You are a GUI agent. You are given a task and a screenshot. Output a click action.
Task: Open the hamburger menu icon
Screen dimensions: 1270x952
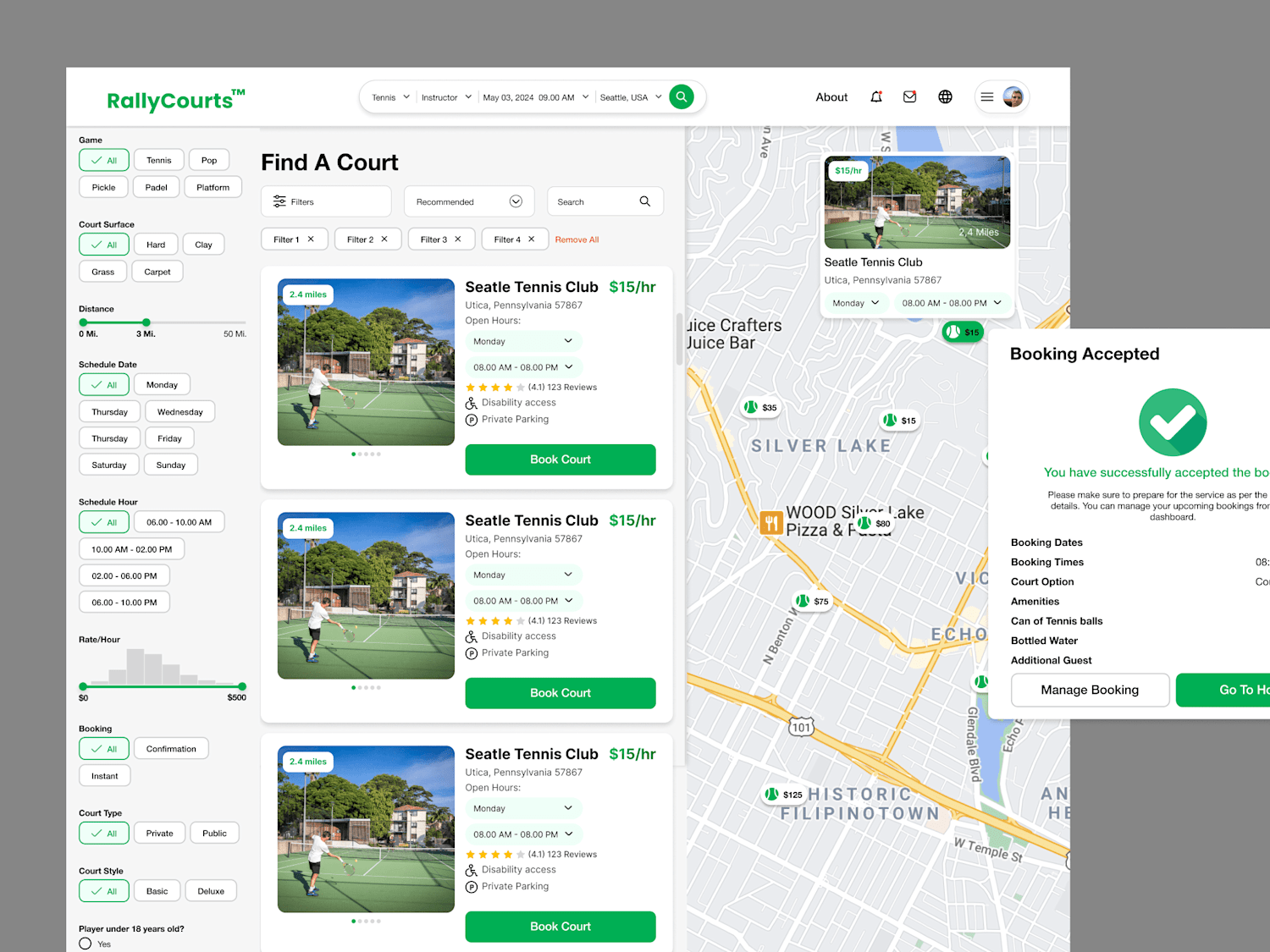[x=987, y=96]
